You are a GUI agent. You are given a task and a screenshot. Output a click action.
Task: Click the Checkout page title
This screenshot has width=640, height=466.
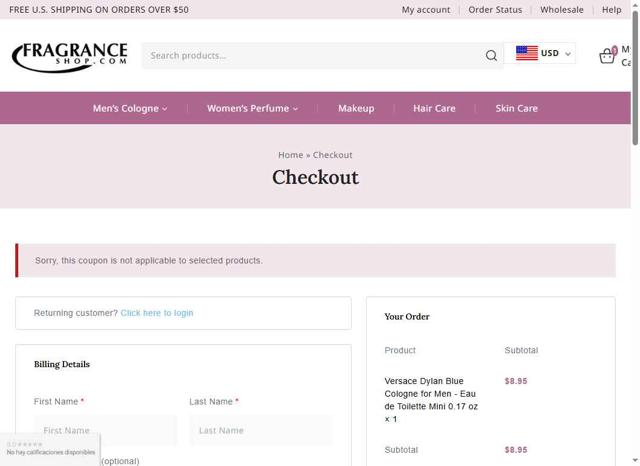(x=315, y=177)
